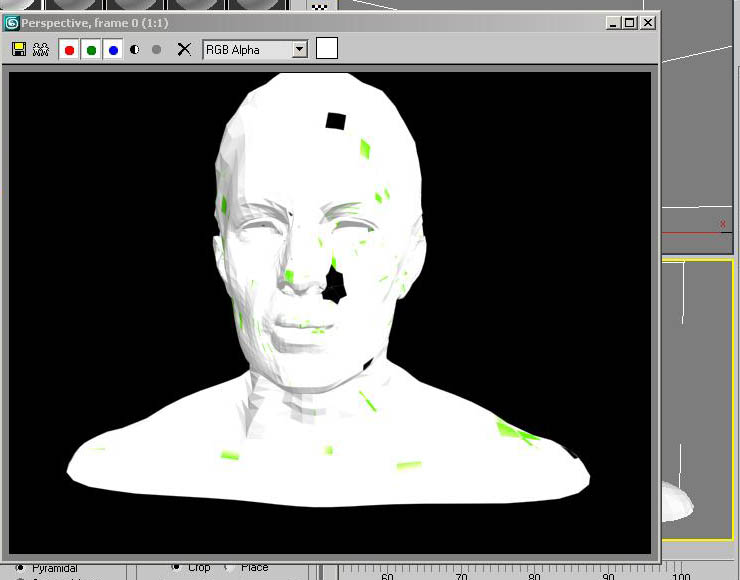Click the Save Bitmap icon
Viewport: 740px width, 580px height.
click(18, 49)
